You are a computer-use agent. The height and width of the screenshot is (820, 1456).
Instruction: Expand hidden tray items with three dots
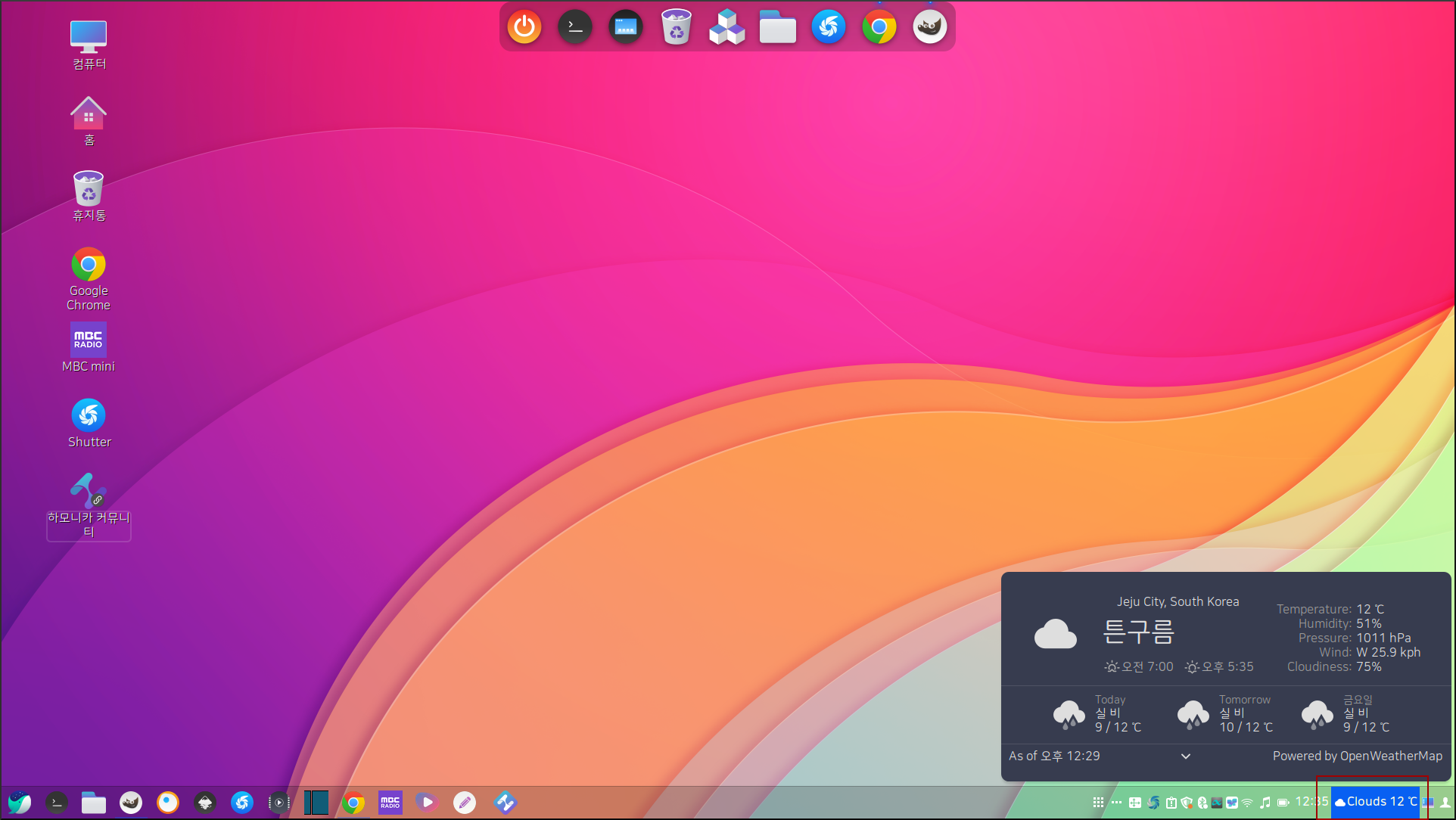[x=1116, y=802]
